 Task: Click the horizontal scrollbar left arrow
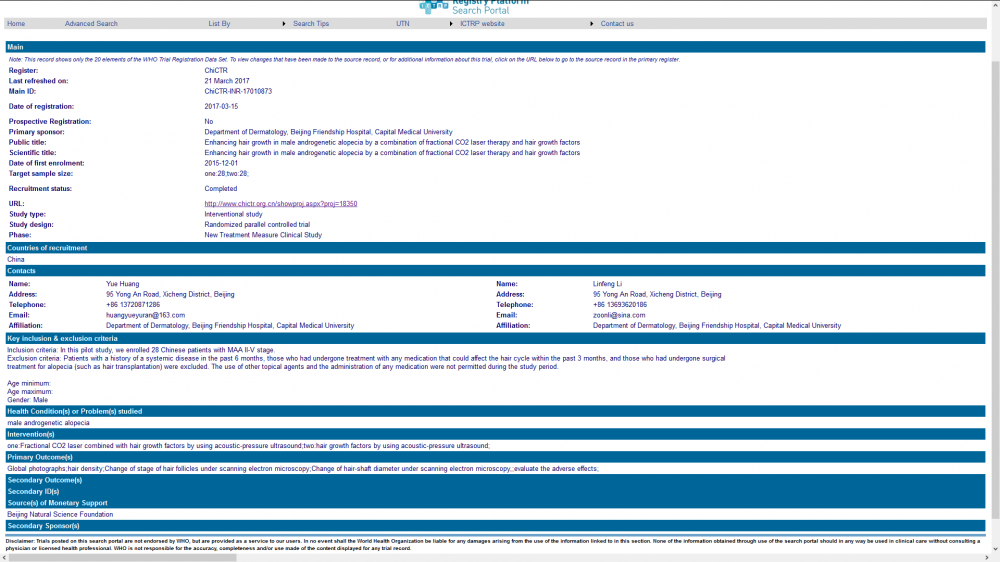coord(5,557)
